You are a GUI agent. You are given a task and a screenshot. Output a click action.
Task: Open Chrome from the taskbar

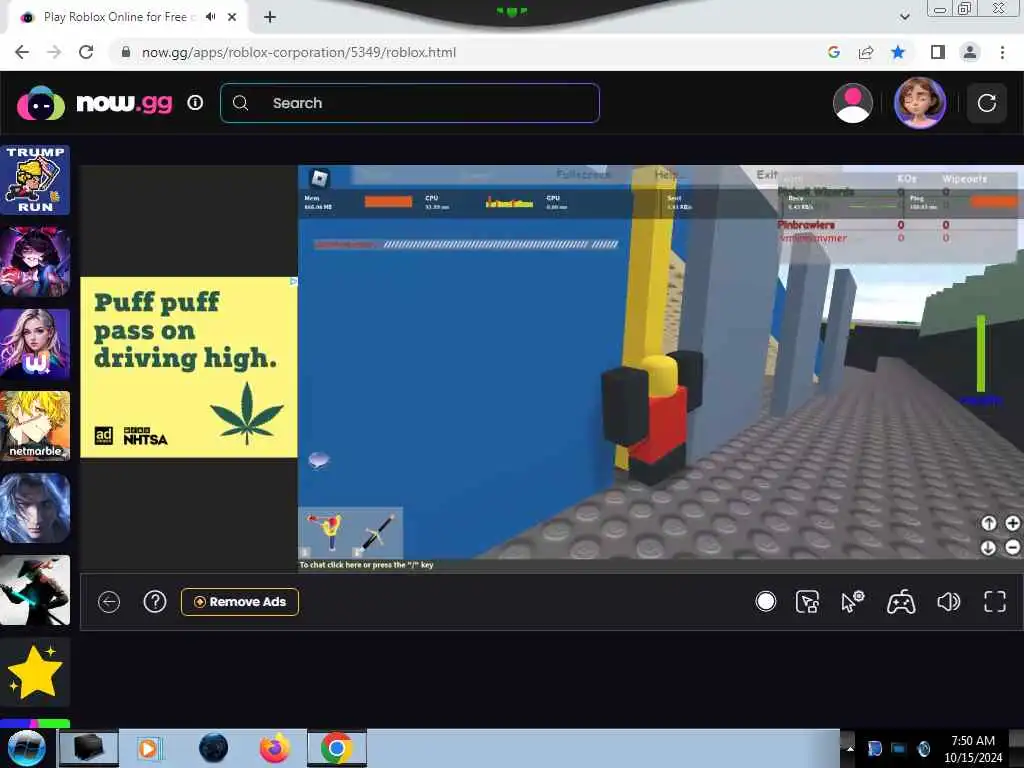(337, 748)
